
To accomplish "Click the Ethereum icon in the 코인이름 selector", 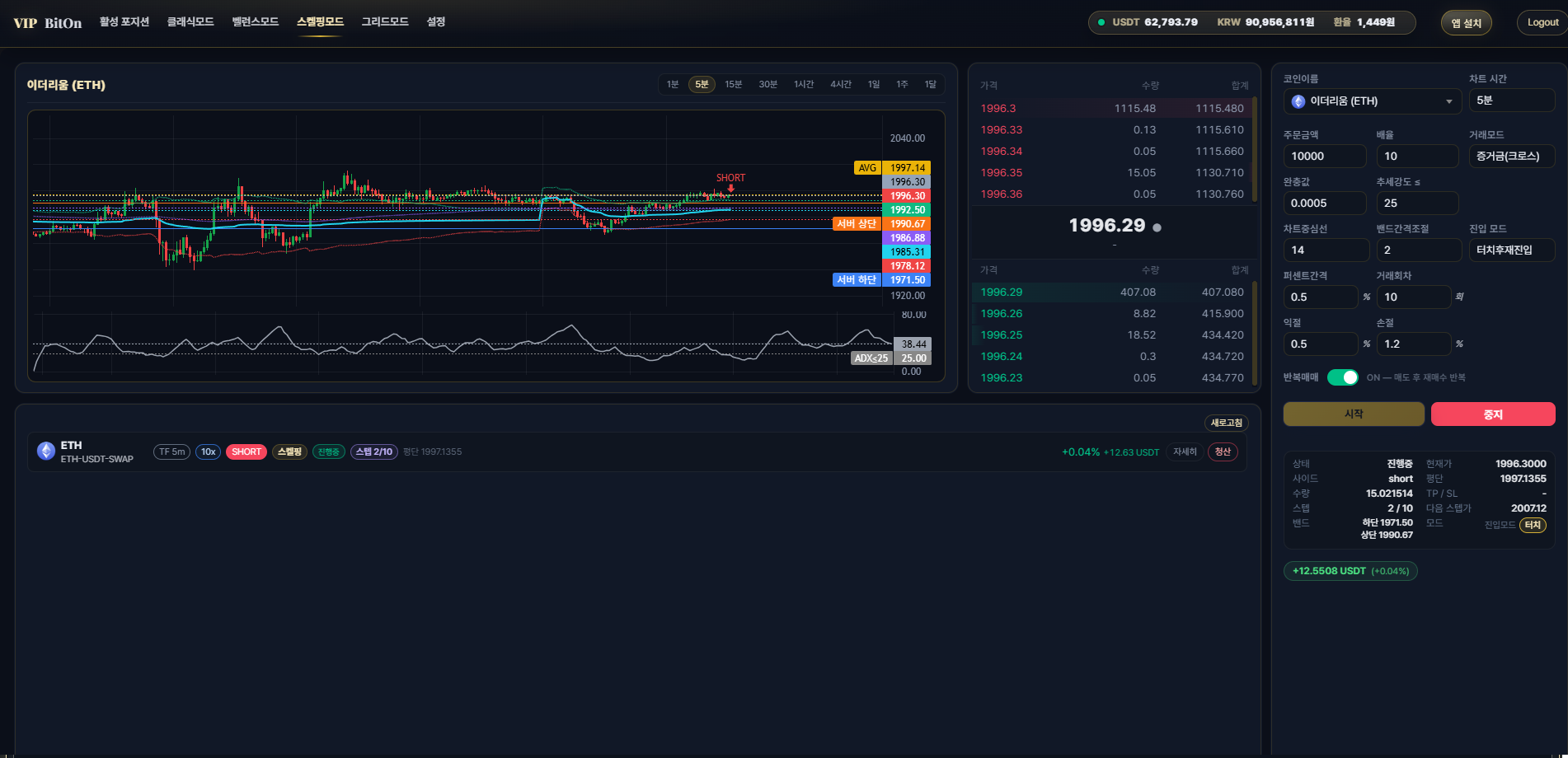I will (x=1300, y=101).
